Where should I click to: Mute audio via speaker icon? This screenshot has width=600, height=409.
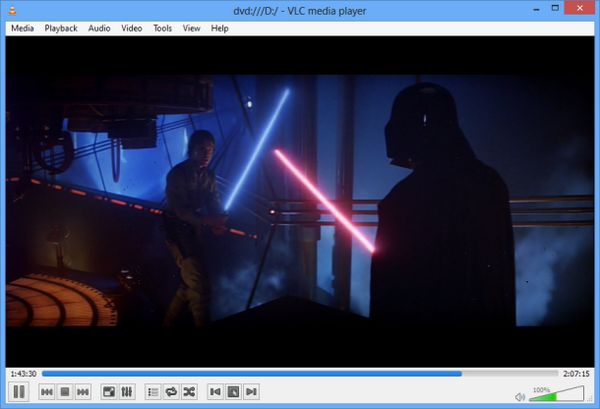point(520,396)
